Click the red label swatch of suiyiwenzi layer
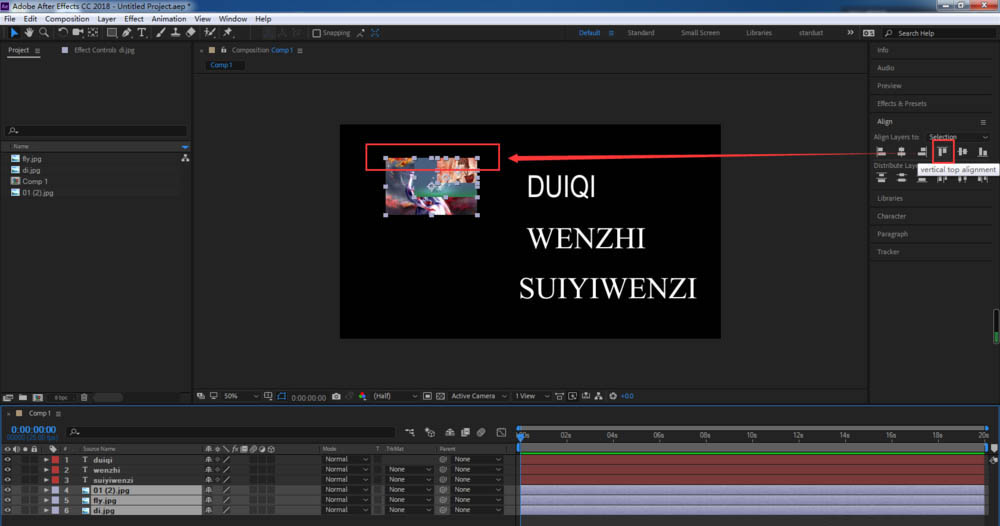This screenshot has width=1000, height=526. [55, 480]
